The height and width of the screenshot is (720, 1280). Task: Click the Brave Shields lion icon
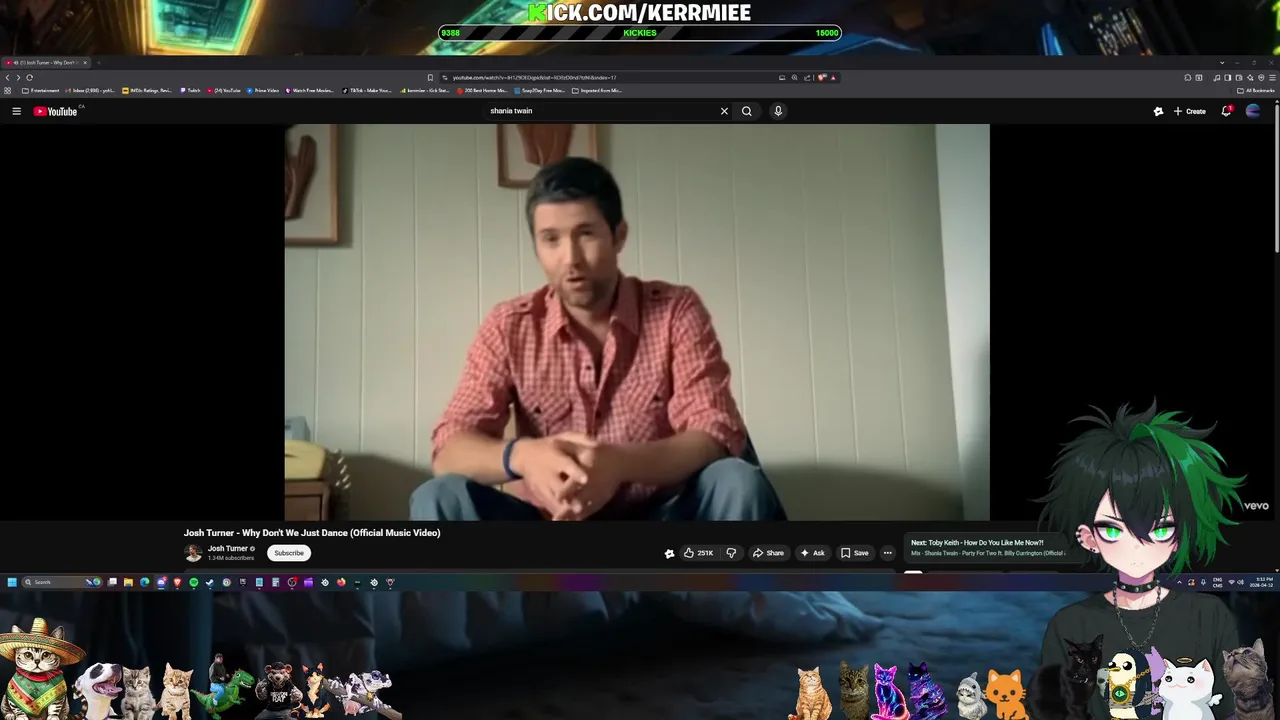tap(821, 77)
